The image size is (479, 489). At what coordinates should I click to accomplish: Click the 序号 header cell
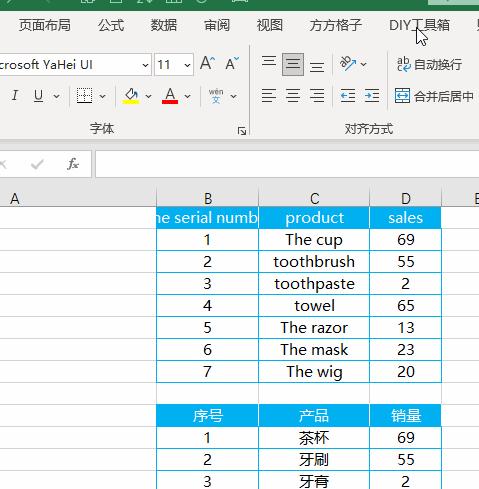tap(207, 416)
